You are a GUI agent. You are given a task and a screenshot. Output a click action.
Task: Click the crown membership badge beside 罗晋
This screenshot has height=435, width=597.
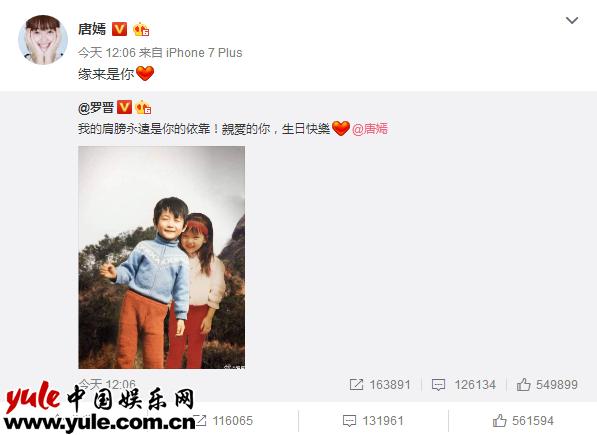(x=143, y=108)
